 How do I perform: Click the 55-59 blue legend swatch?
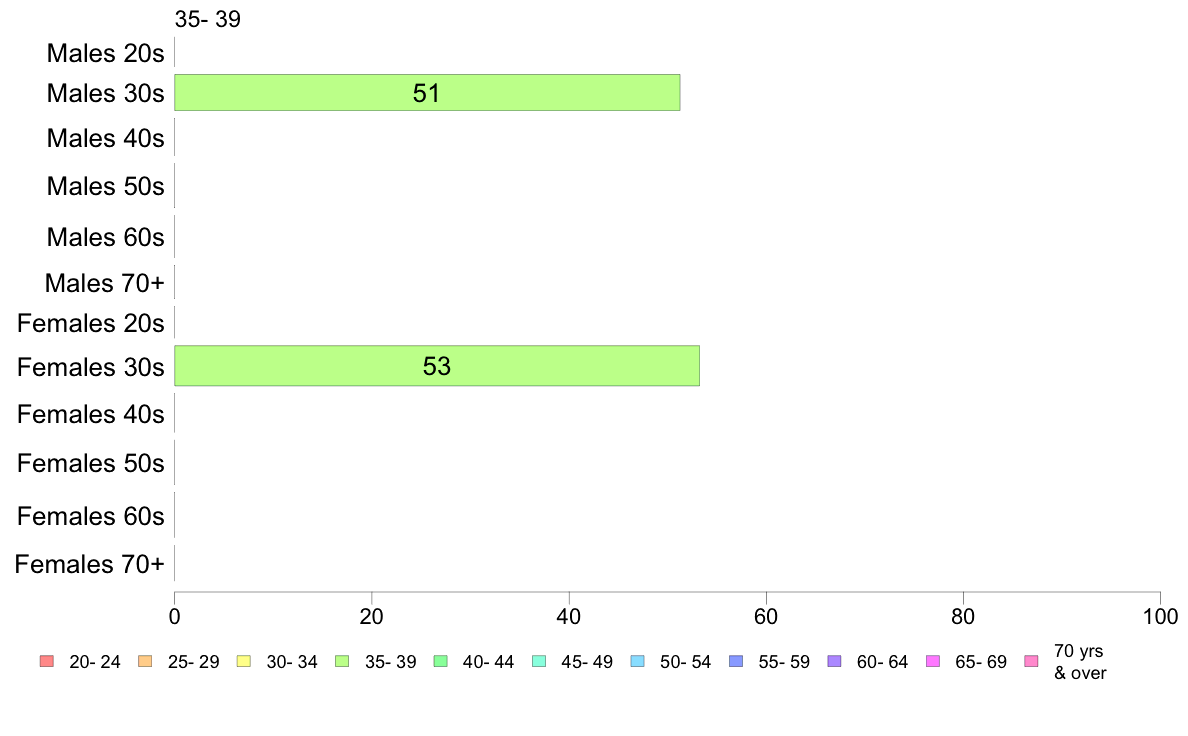pos(736,661)
